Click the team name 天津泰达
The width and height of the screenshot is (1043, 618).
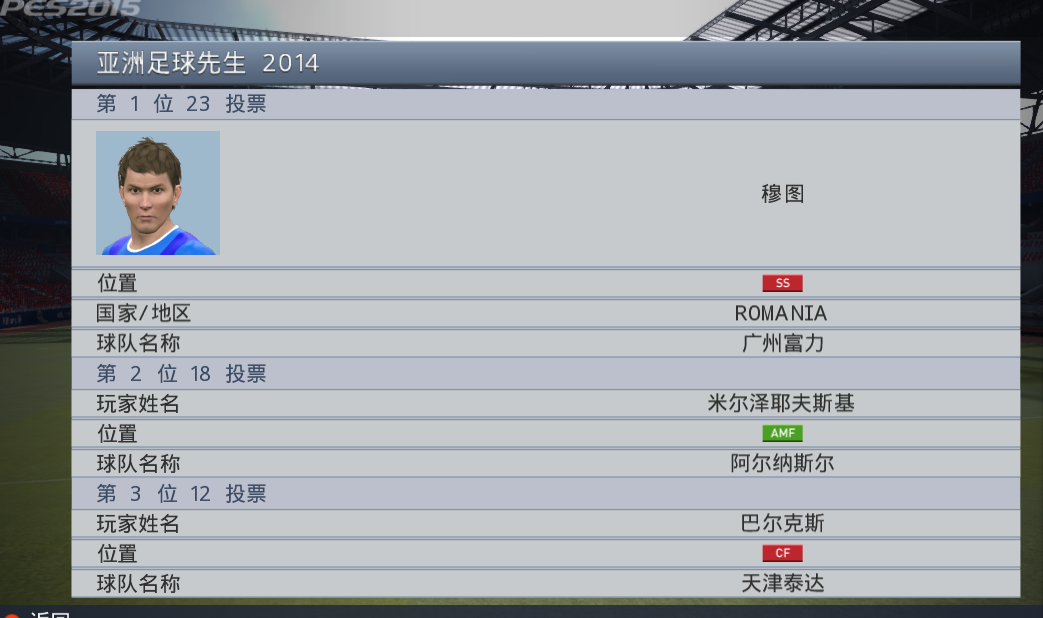click(782, 583)
